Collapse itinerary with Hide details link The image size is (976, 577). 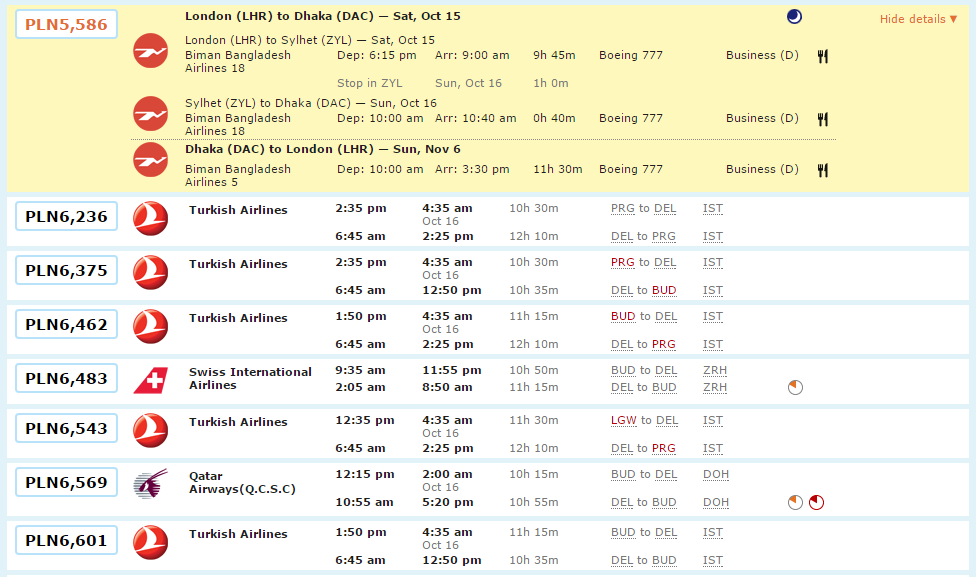(918, 19)
